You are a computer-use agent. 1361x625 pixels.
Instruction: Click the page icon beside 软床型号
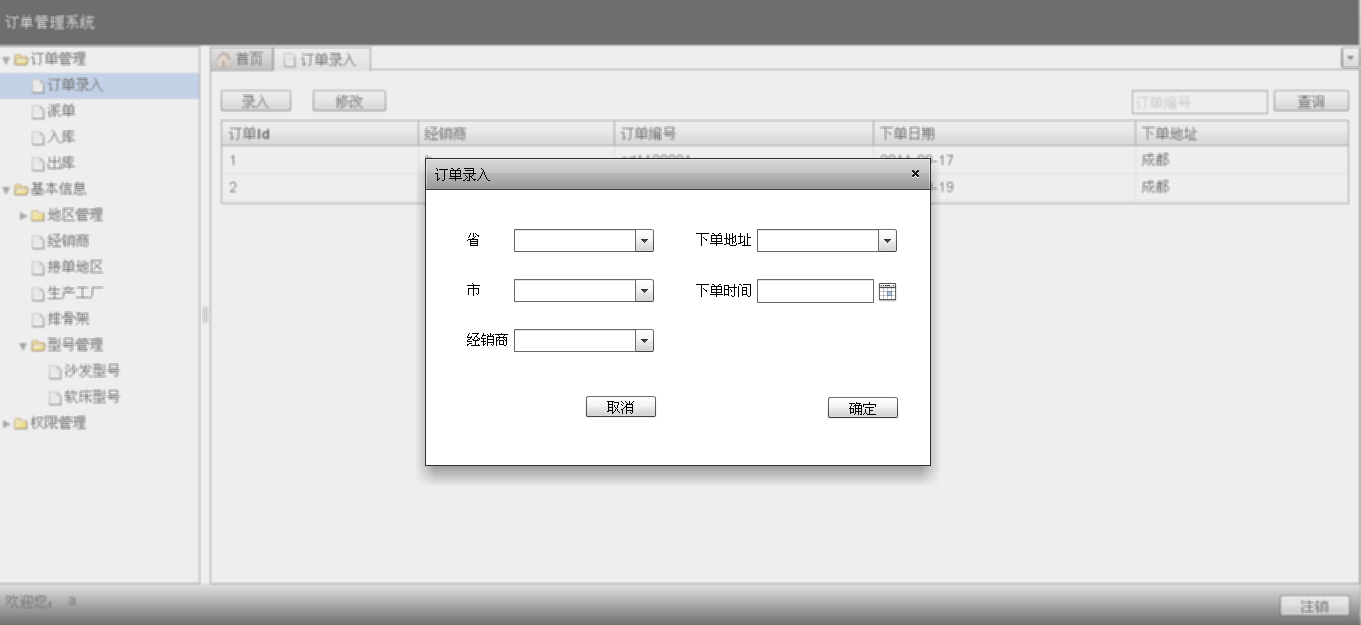point(55,398)
